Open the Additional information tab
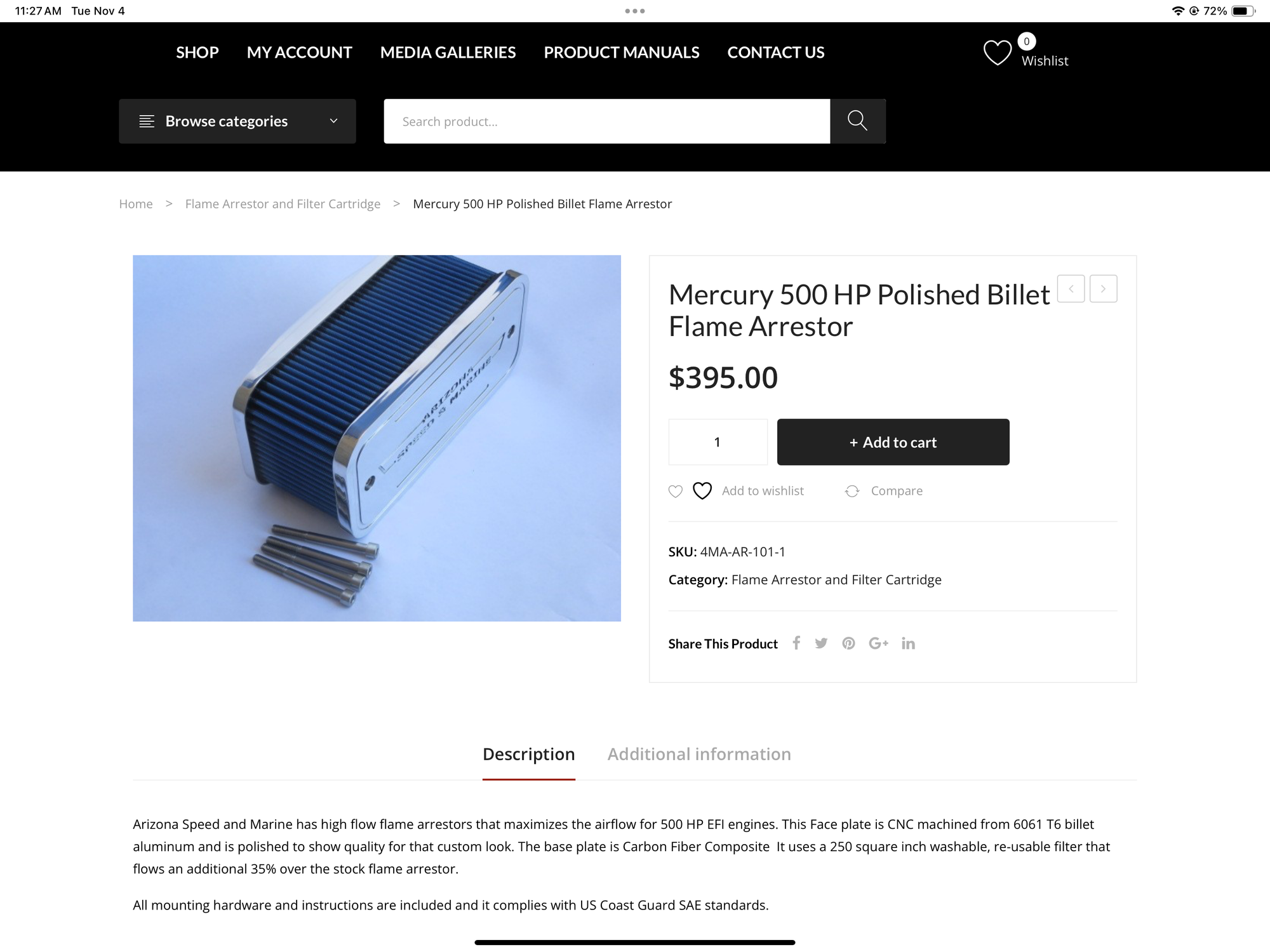 point(699,754)
